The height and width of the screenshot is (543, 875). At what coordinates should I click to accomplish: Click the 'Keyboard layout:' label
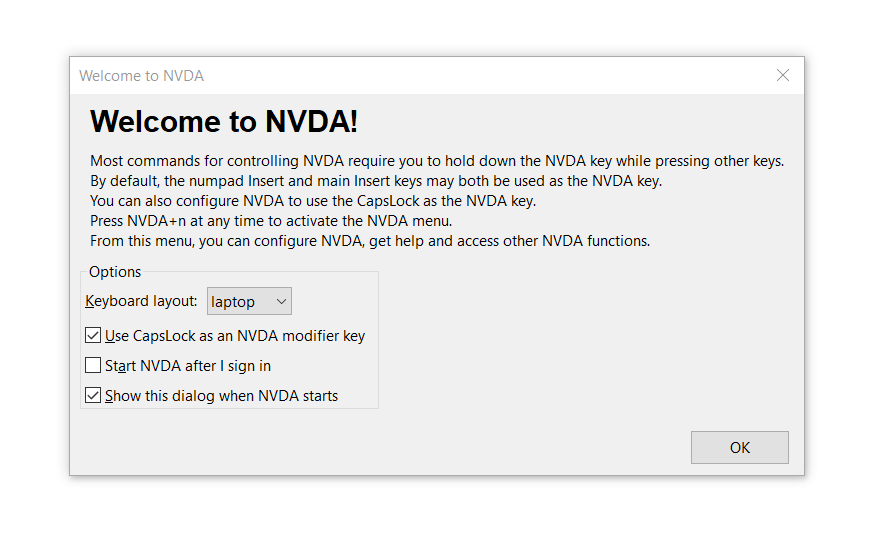tap(141, 301)
